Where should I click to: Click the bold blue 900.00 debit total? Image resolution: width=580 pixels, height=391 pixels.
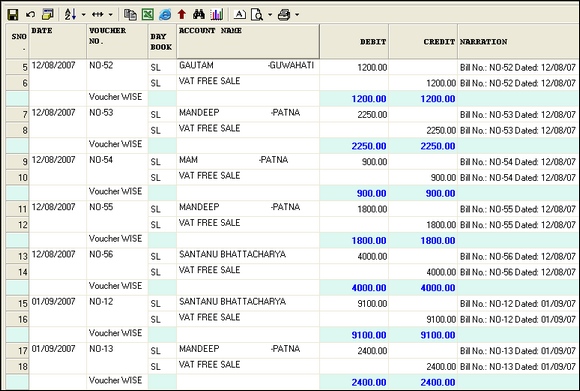(x=371, y=193)
